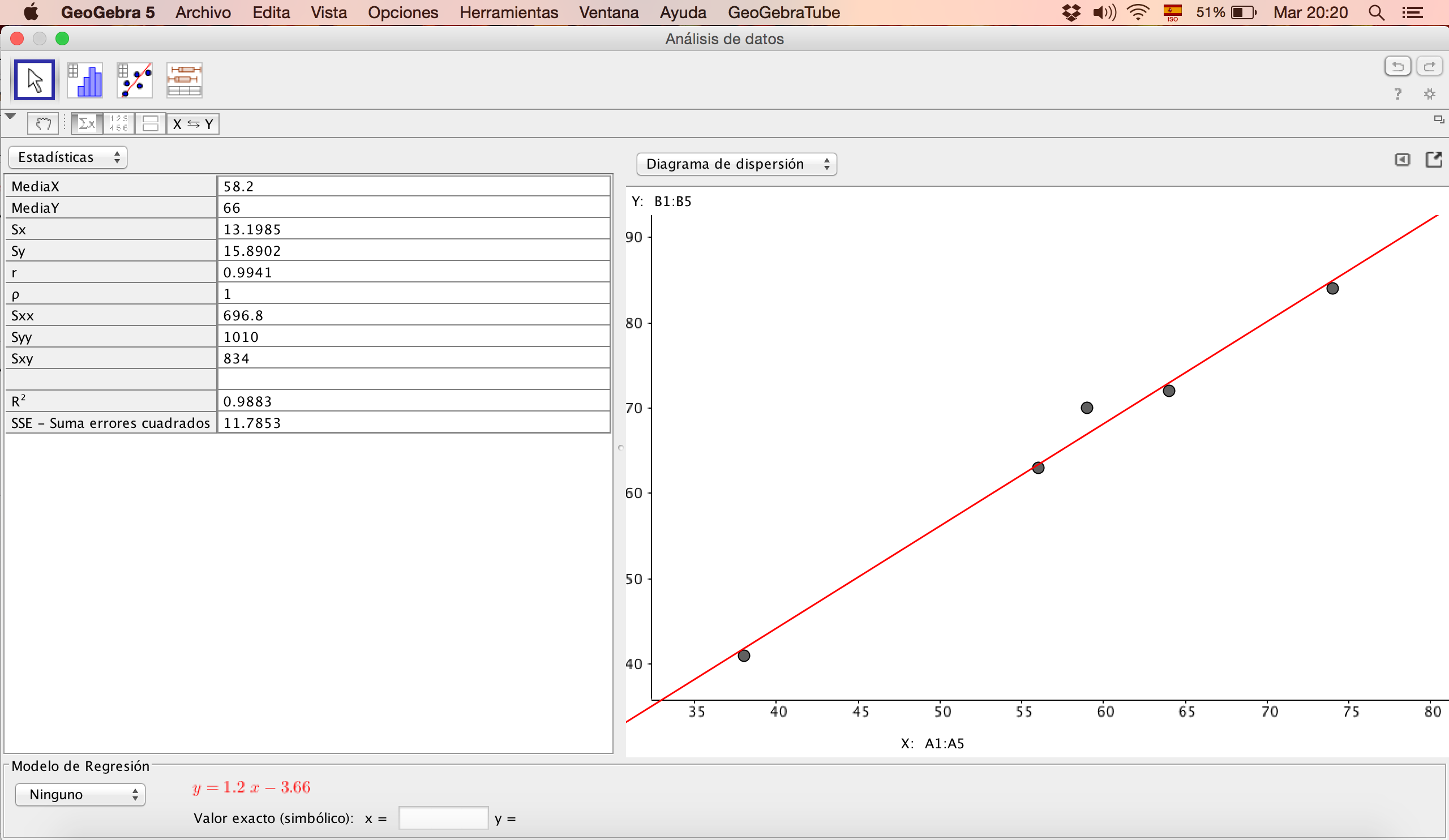The width and height of the screenshot is (1449, 840).
Task: Click the redo arrow button
Action: click(1429, 67)
